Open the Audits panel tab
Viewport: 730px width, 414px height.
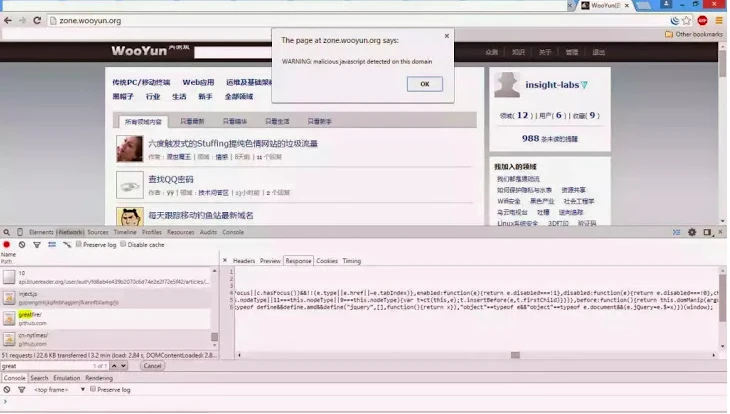pyautogui.click(x=208, y=232)
